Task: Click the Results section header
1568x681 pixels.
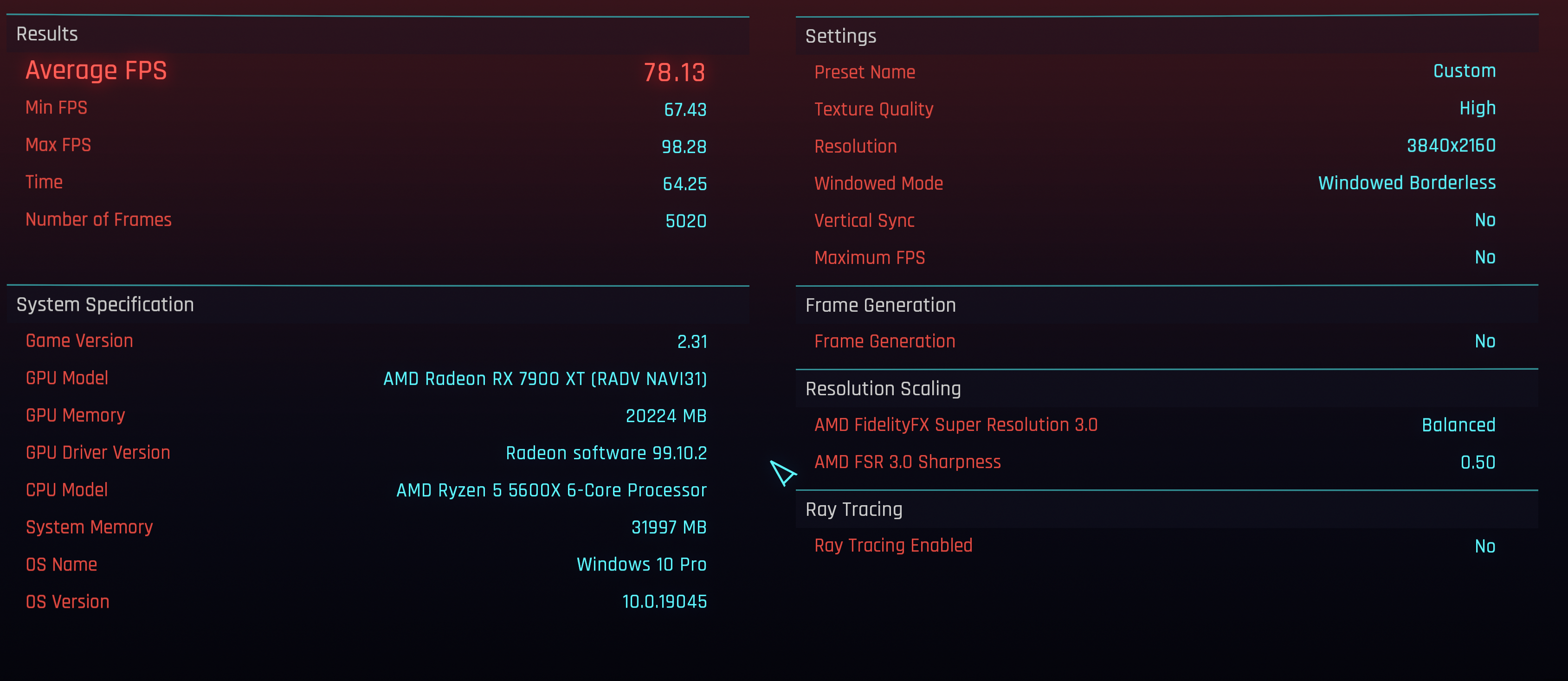Action: coord(47,34)
